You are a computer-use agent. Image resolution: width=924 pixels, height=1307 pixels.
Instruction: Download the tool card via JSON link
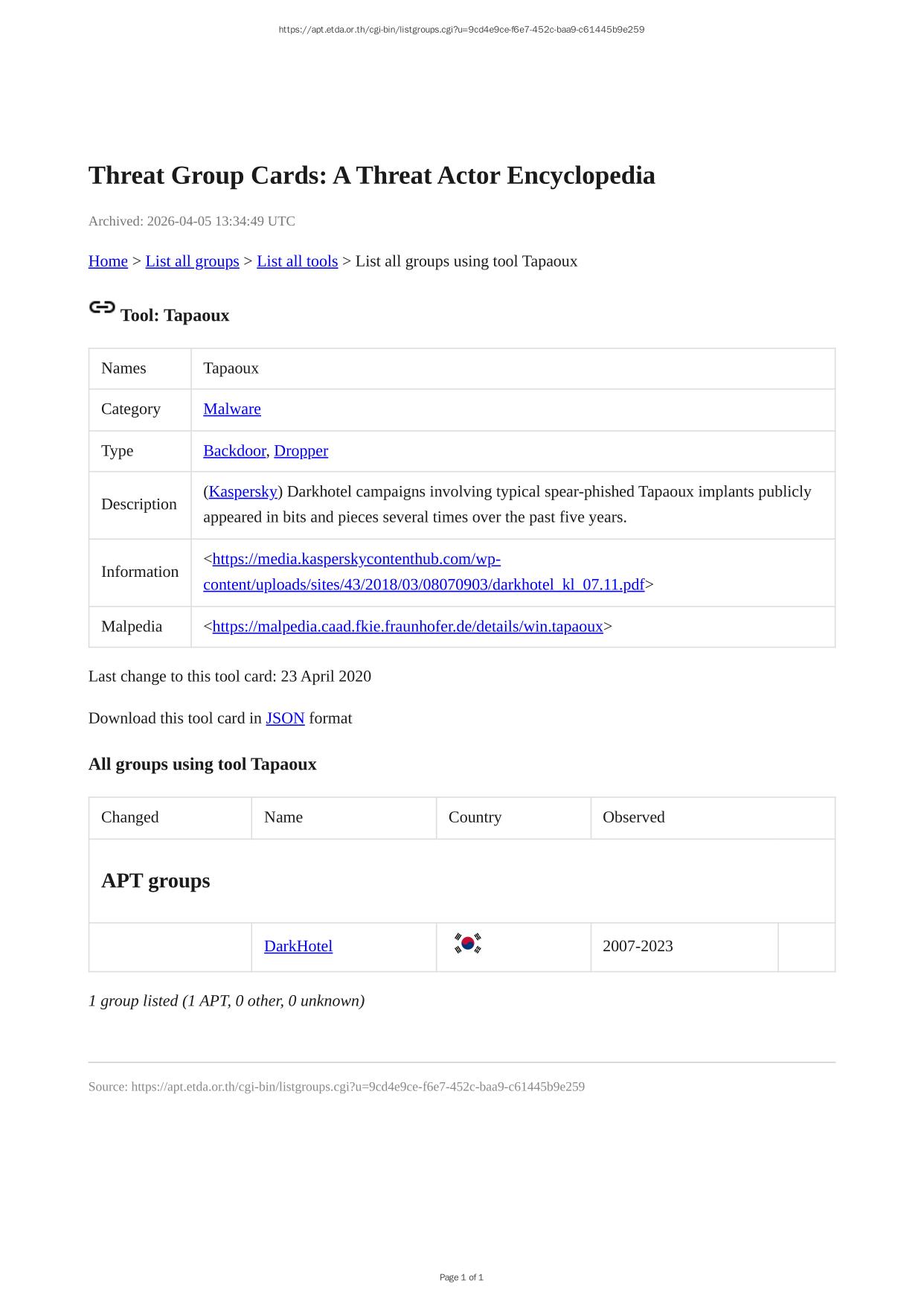(x=285, y=718)
